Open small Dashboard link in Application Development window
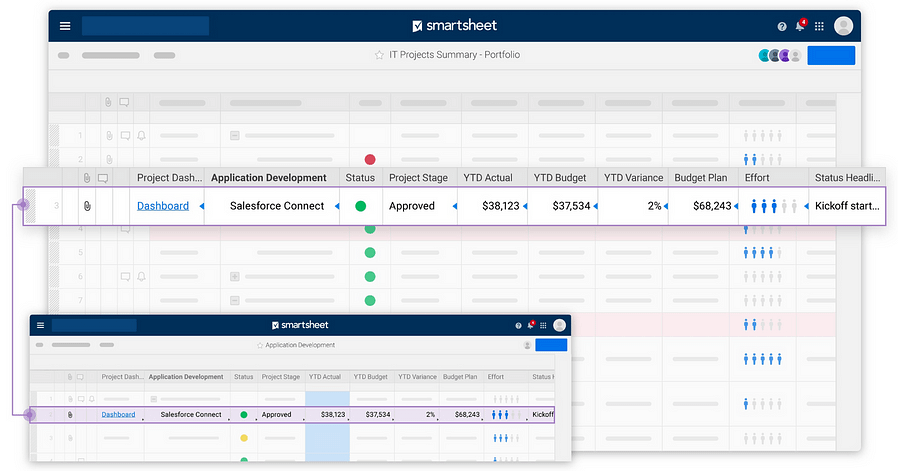The height and width of the screenshot is (471, 898). pyautogui.click(x=118, y=414)
